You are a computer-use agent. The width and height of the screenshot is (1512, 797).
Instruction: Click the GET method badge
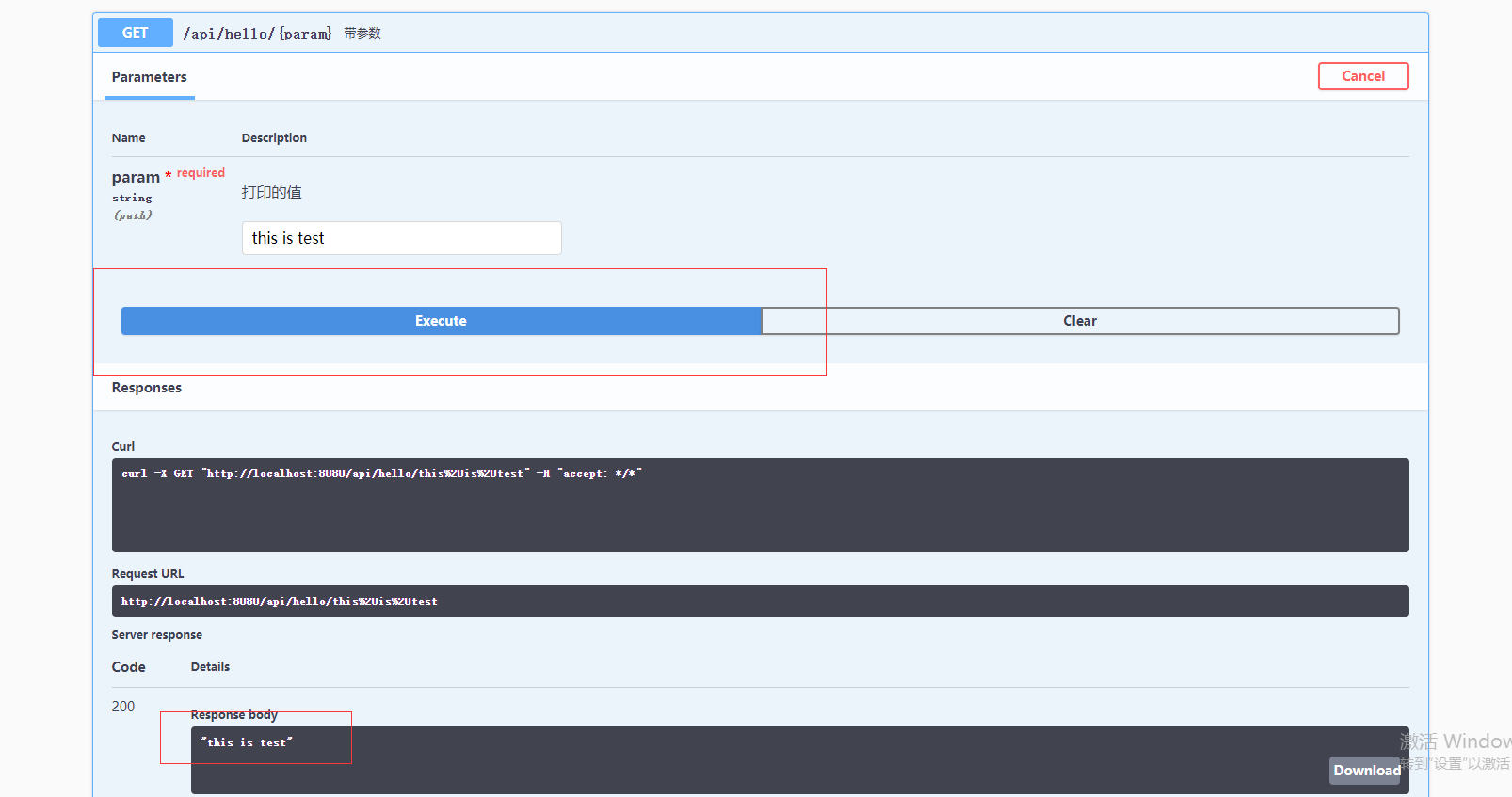point(136,33)
